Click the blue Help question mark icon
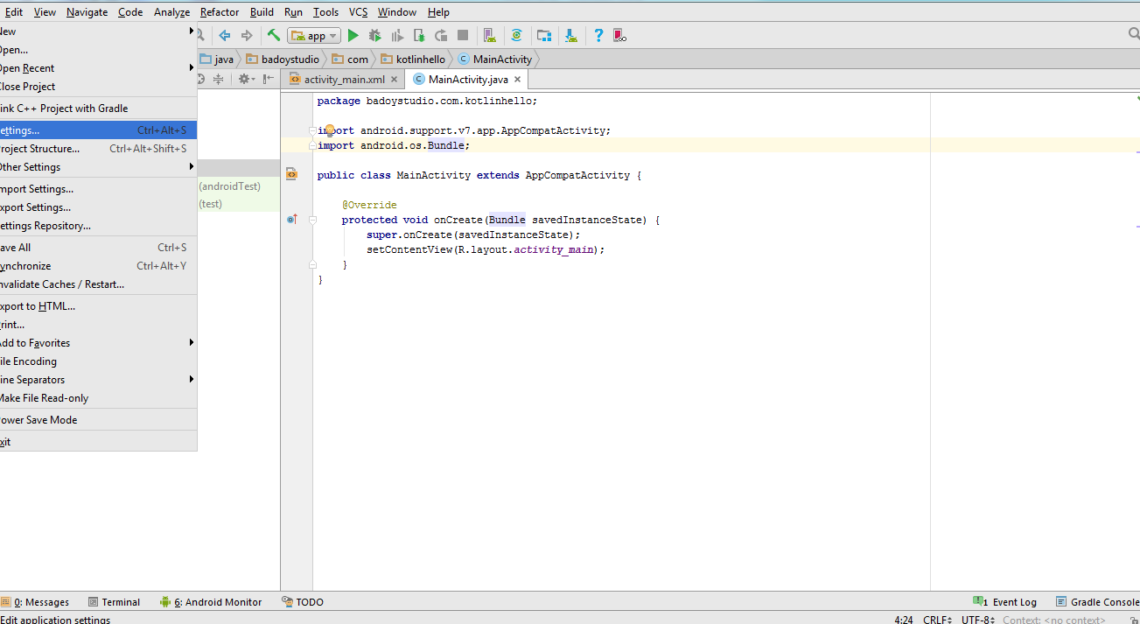The width and height of the screenshot is (1140, 624). (598, 36)
